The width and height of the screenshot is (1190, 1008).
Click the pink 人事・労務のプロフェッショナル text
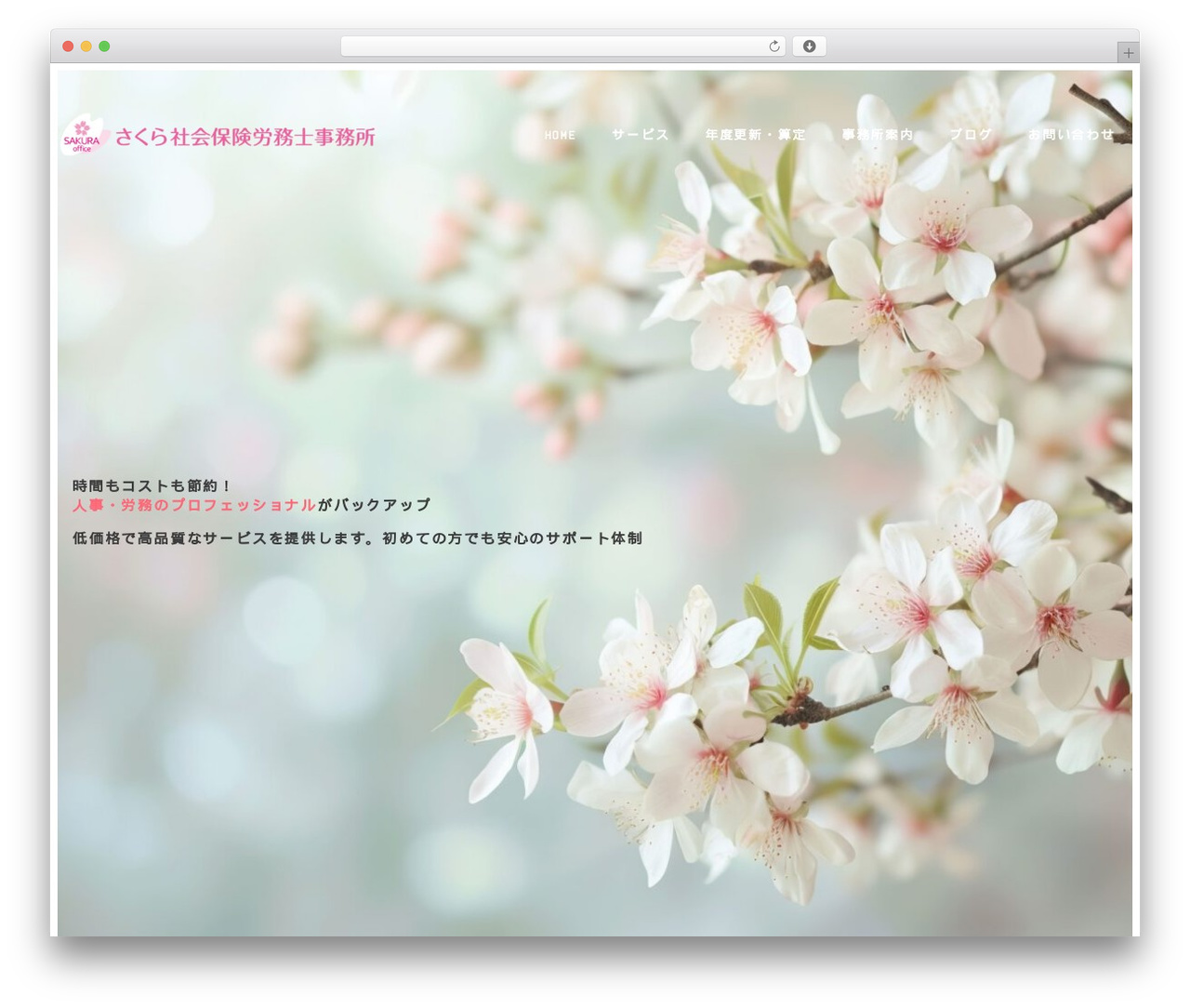click(194, 505)
